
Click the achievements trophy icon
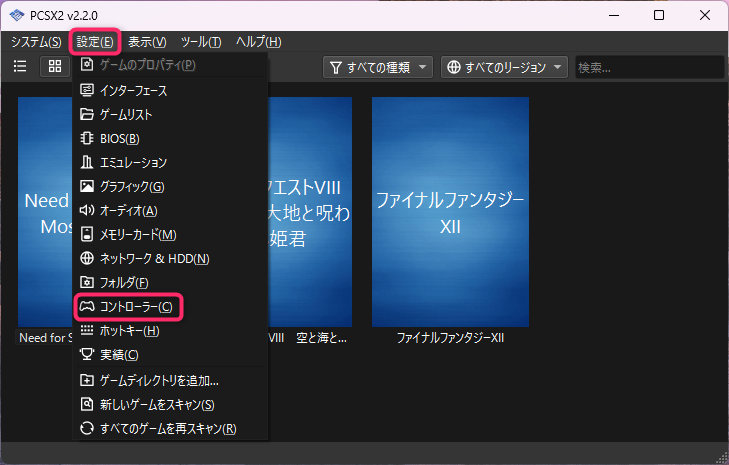(x=86, y=354)
